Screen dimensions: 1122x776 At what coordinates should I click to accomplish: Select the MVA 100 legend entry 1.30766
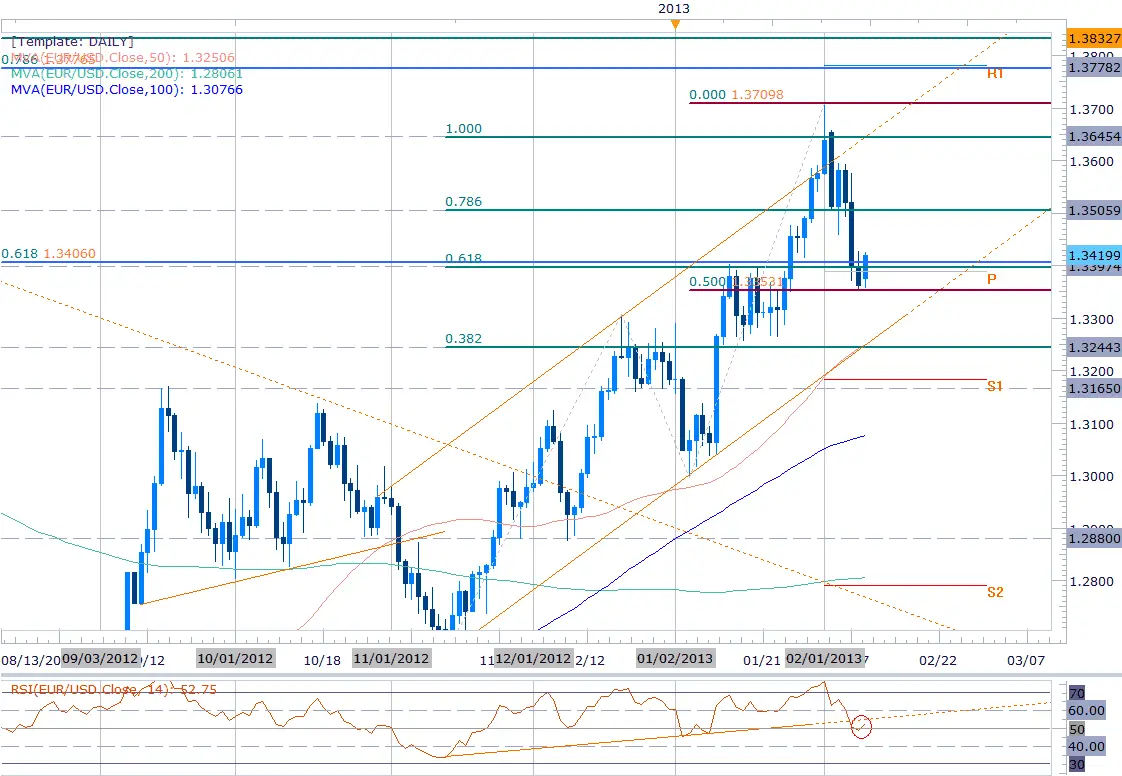click(x=127, y=89)
